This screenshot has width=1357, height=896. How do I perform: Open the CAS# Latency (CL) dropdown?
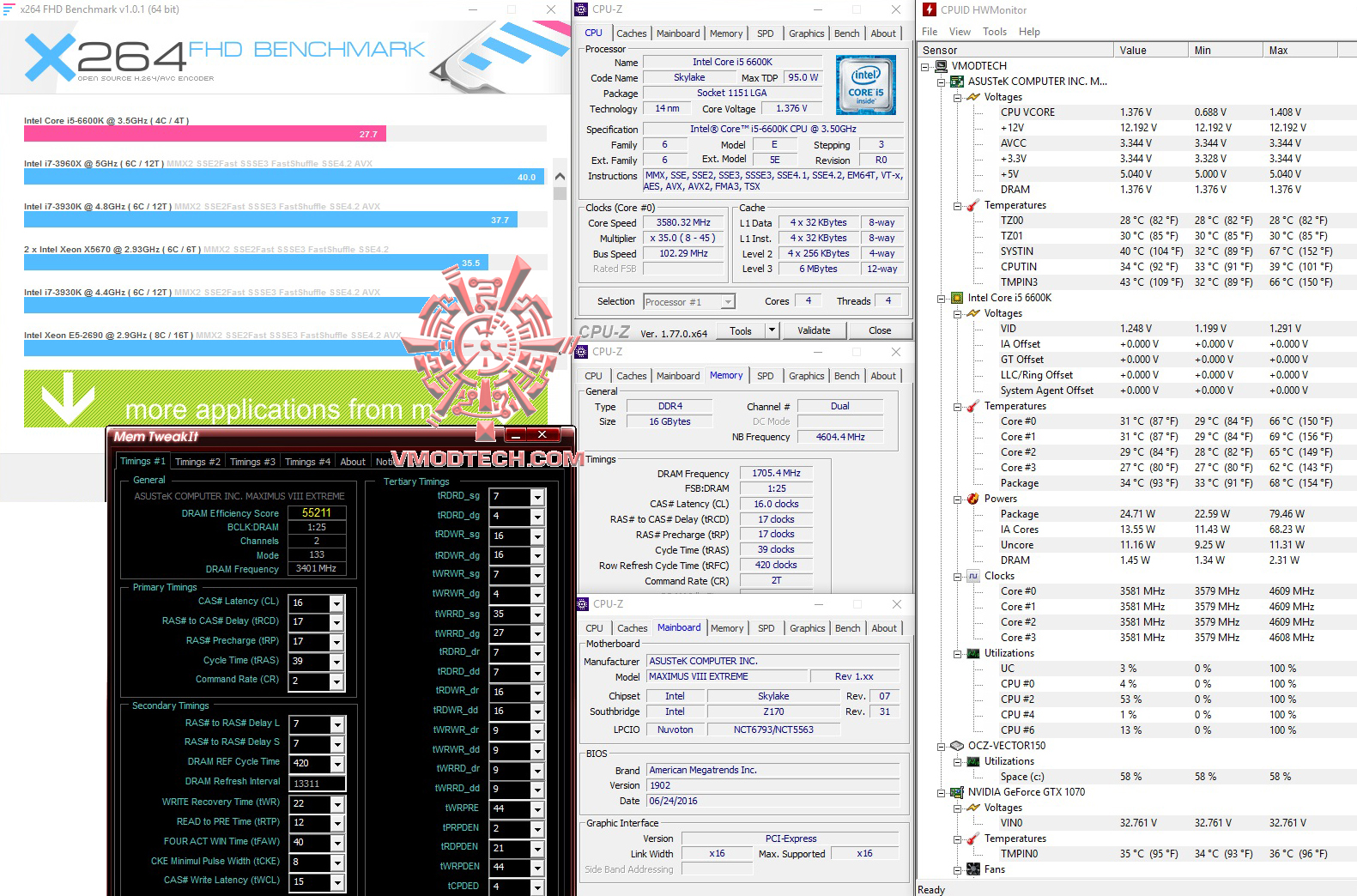coord(336,603)
